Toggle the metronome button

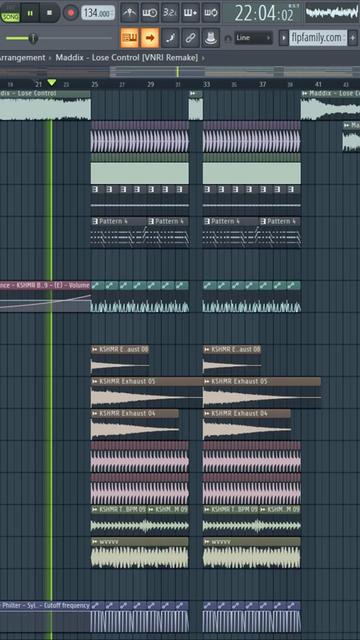[130, 13]
